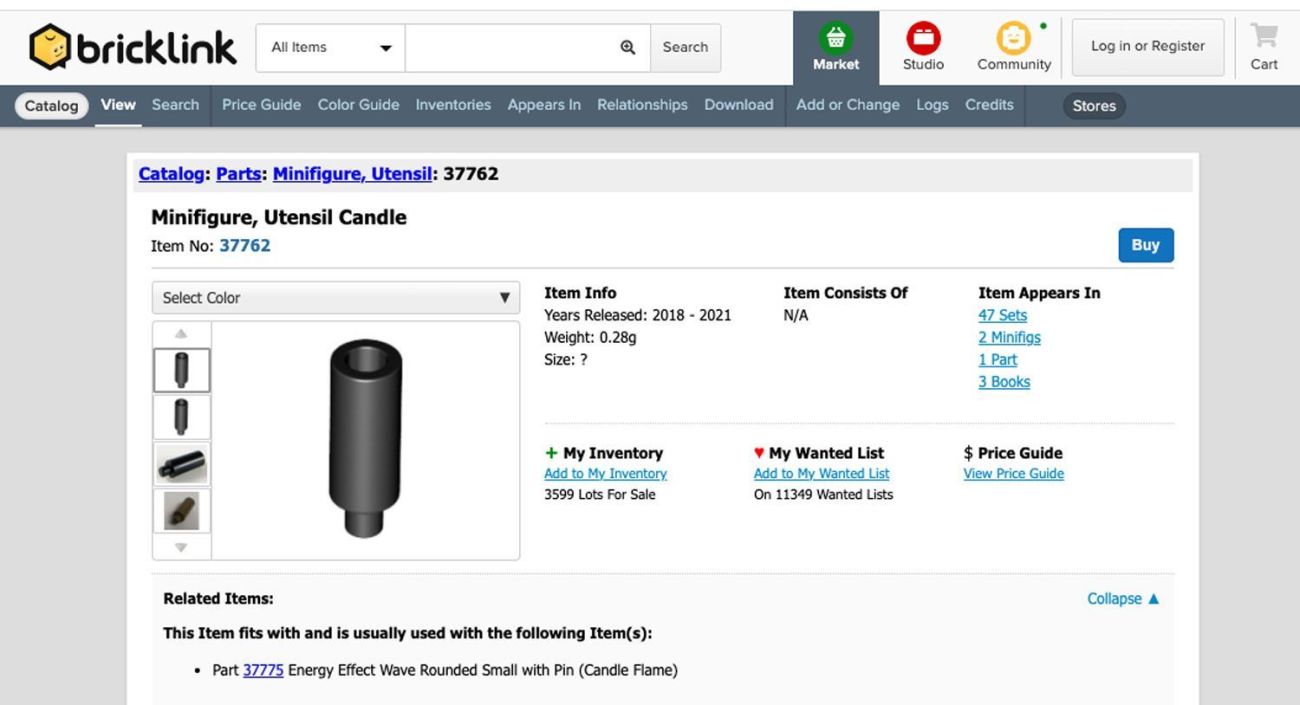This screenshot has height=705, width=1300.
Task: Open the shopping Cart
Action: pos(1264,48)
